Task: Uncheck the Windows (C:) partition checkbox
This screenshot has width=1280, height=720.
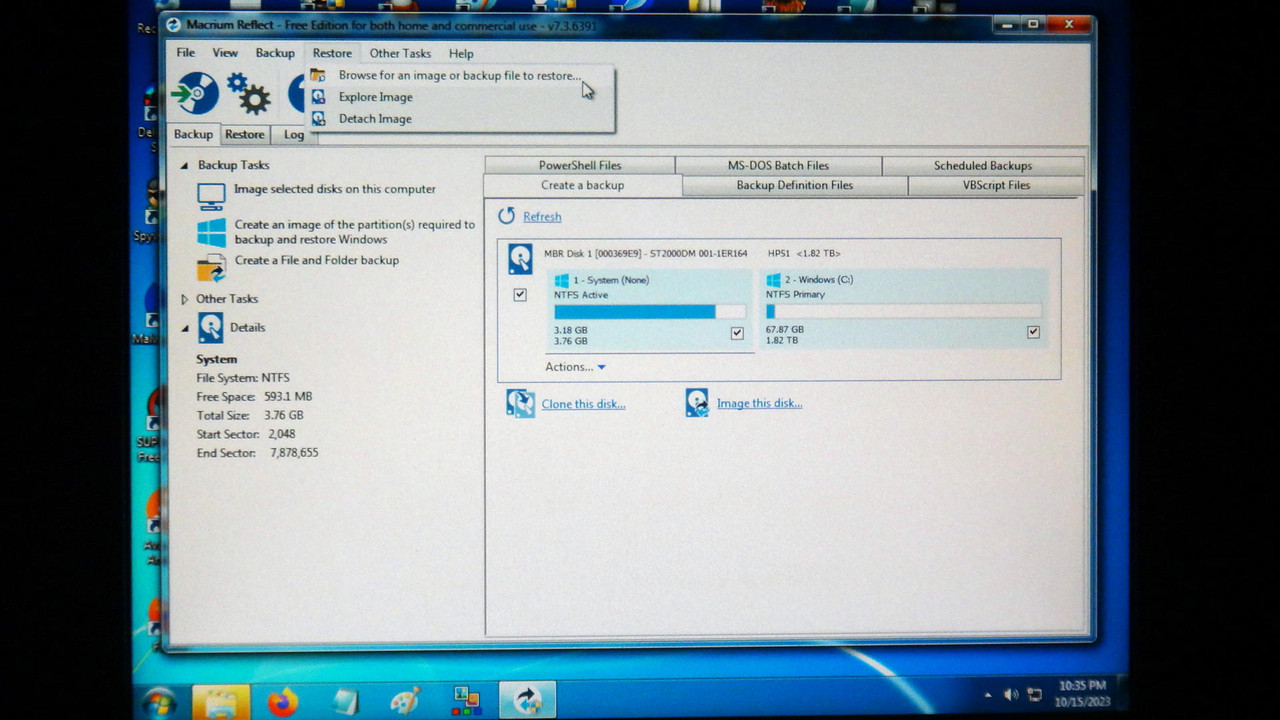Action: tap(1033, 332)
